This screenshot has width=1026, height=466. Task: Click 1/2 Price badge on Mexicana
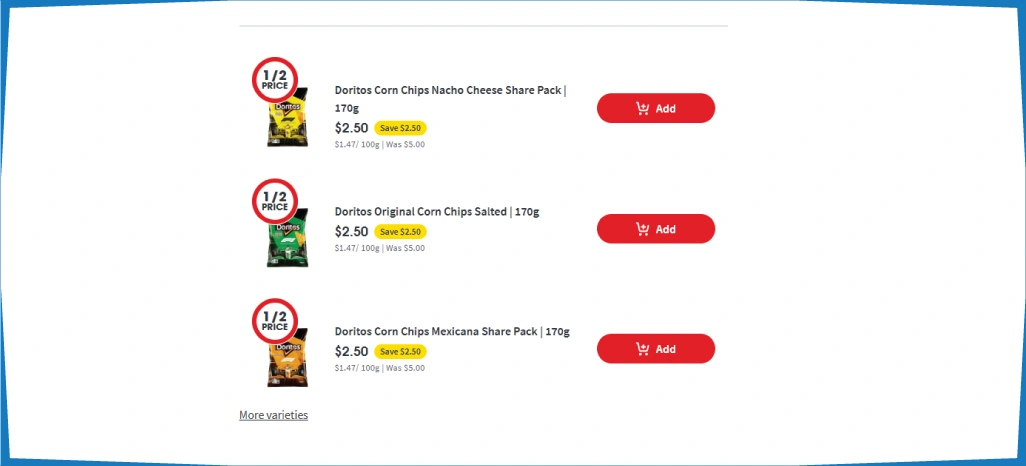[275, 321]
